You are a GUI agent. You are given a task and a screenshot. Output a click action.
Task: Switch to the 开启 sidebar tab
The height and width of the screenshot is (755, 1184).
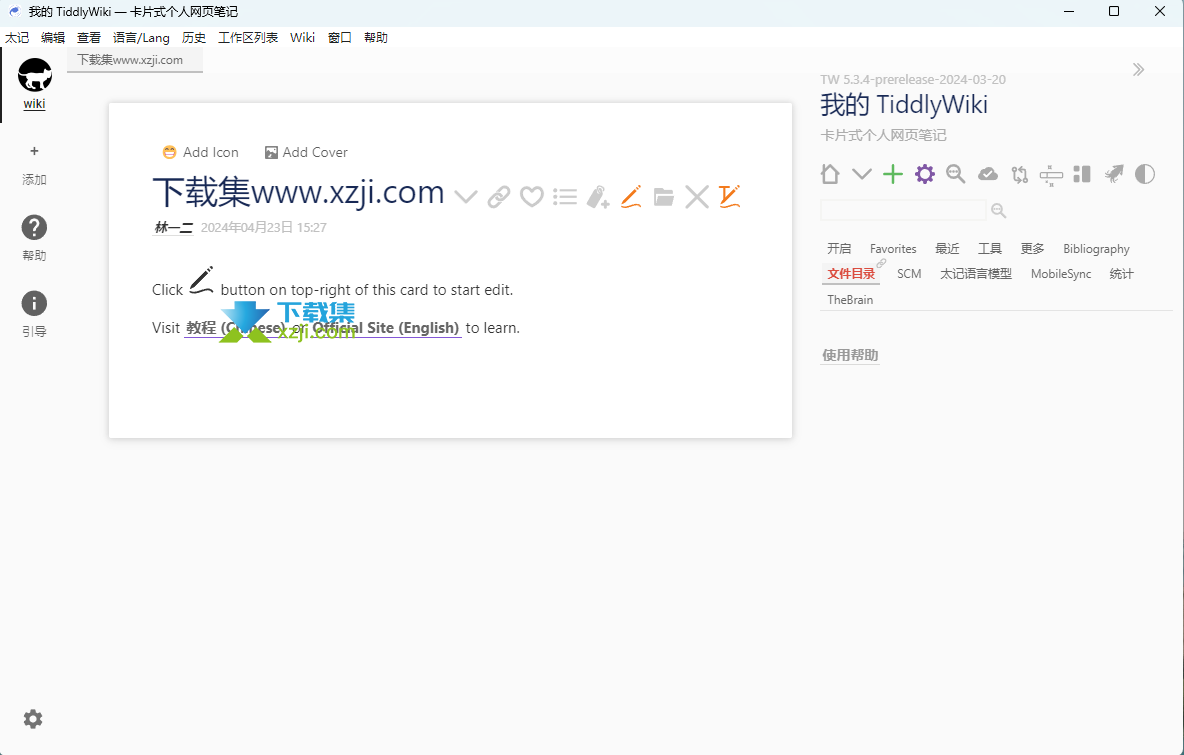click(839, 249)
